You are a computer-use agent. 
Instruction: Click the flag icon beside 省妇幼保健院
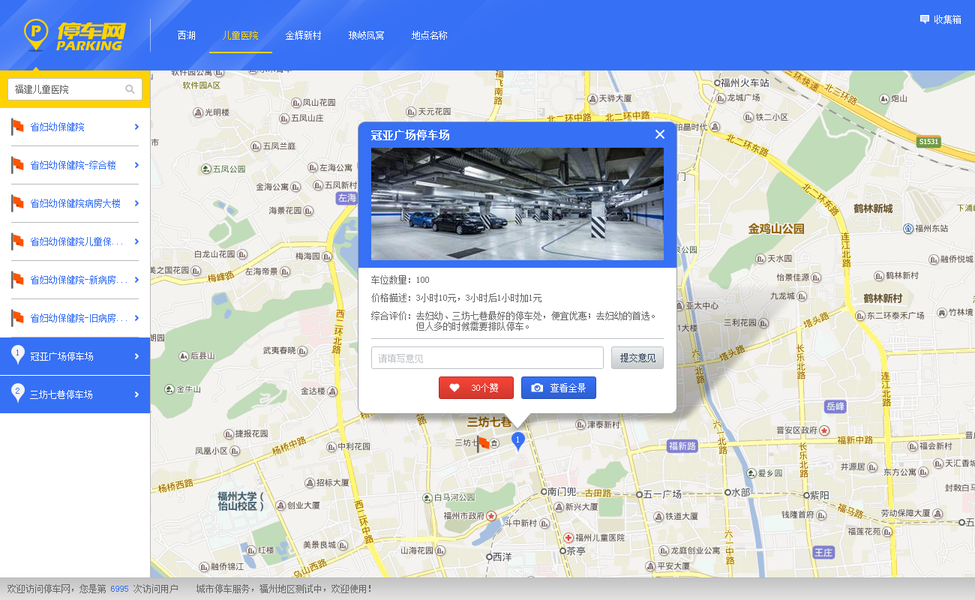click(x=17, y=127)
